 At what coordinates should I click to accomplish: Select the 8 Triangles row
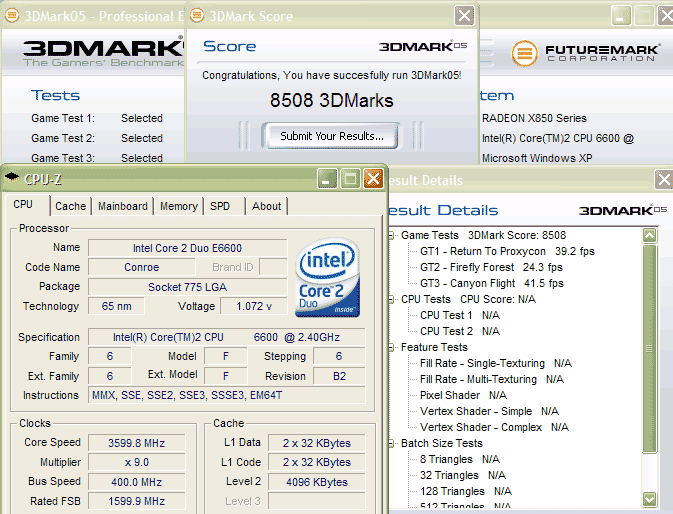tap(460, 459)
